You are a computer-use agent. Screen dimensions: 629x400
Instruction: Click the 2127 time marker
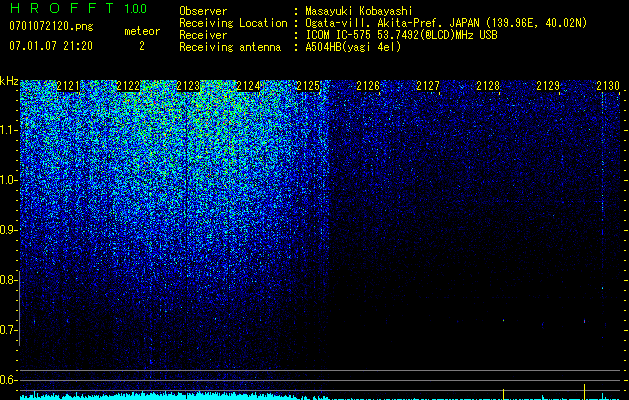[x=428, y=86]
